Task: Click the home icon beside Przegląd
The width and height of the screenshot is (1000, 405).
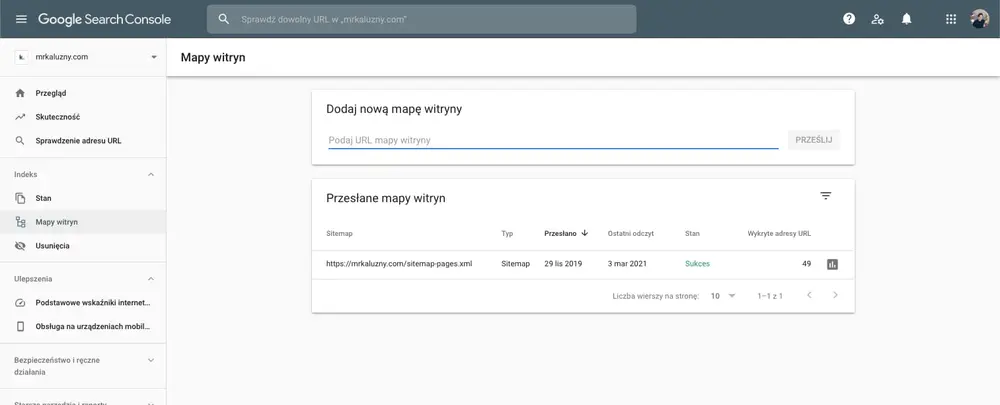Action: point(20,93)
